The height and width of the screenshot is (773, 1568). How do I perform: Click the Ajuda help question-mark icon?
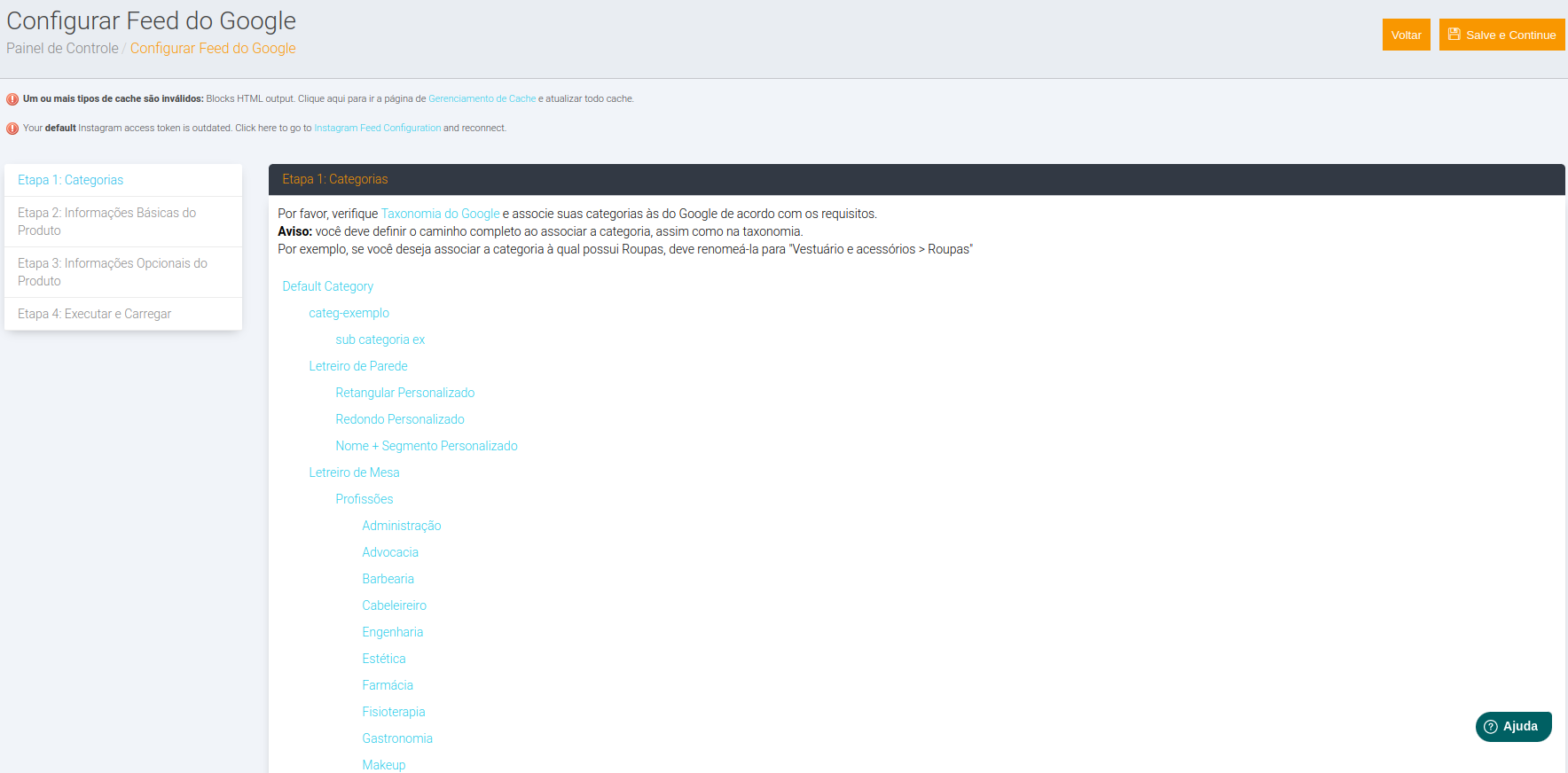[1491, 727]
